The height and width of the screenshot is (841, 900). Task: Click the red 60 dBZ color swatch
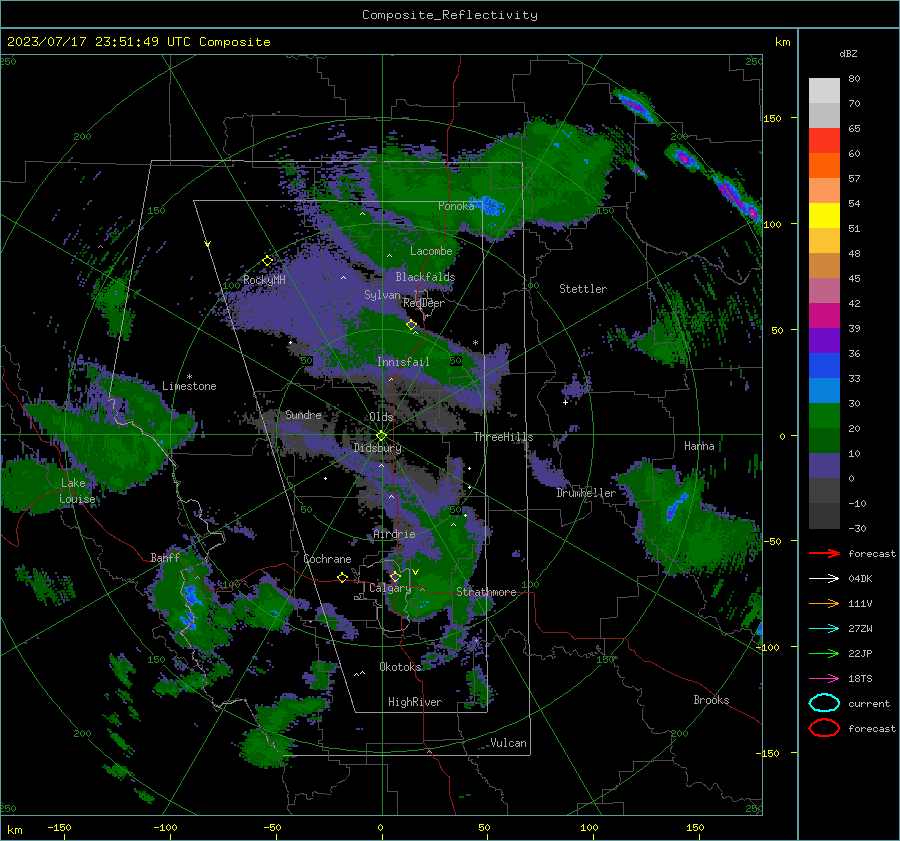tap(824, 141)
